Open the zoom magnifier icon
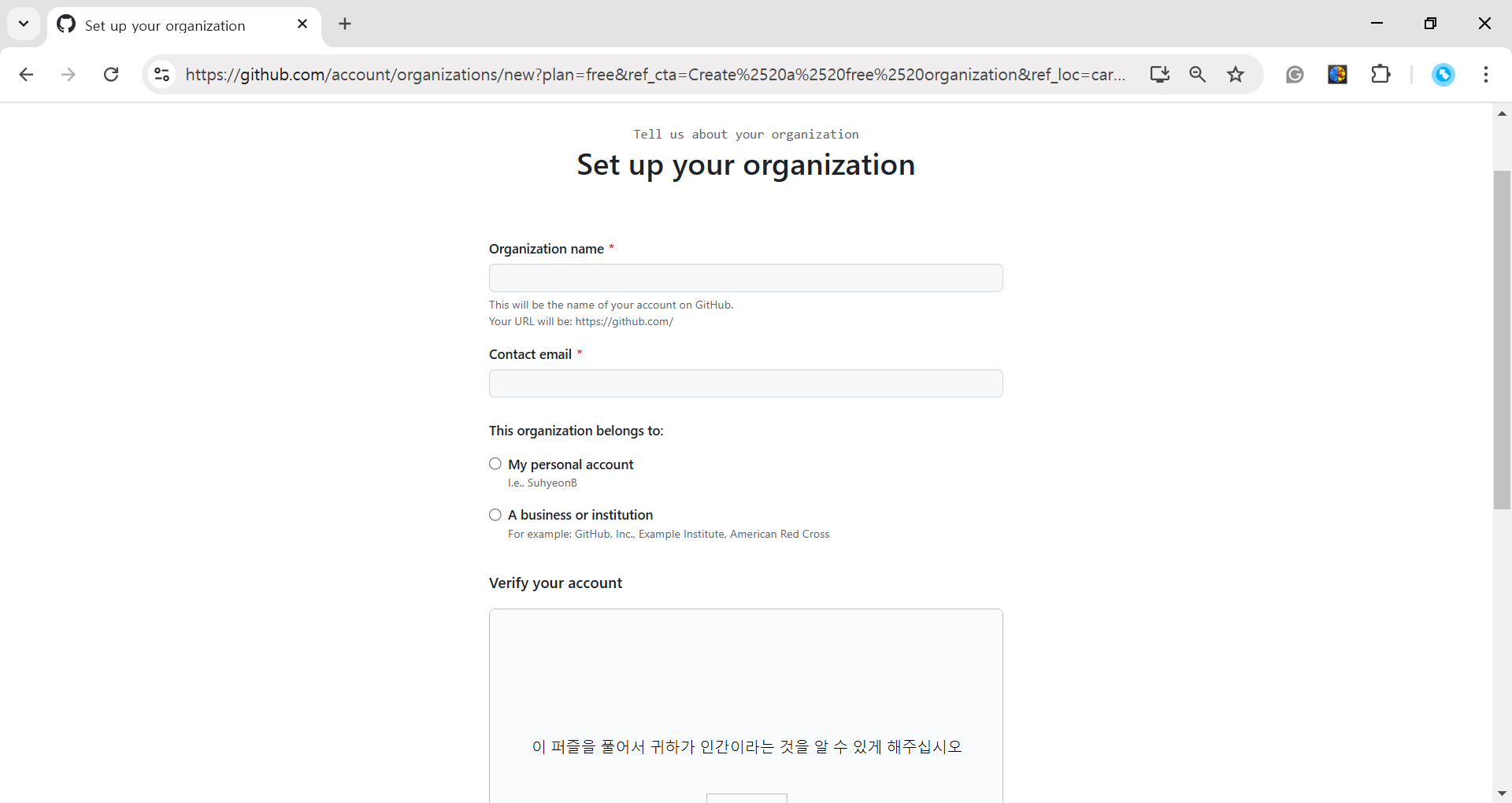 [1197, 74]
